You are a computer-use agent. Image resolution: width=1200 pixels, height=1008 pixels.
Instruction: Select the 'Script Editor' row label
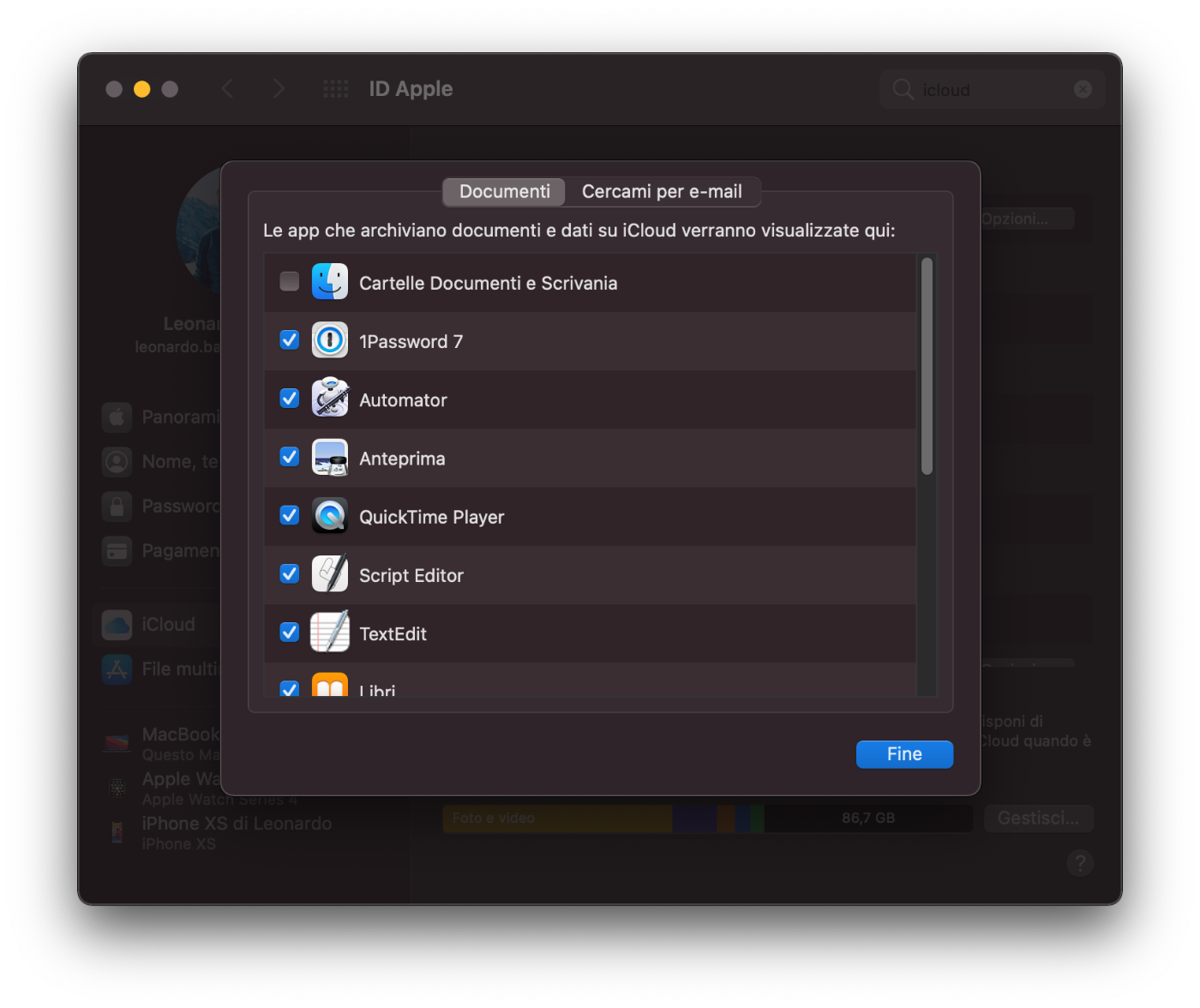411,576
